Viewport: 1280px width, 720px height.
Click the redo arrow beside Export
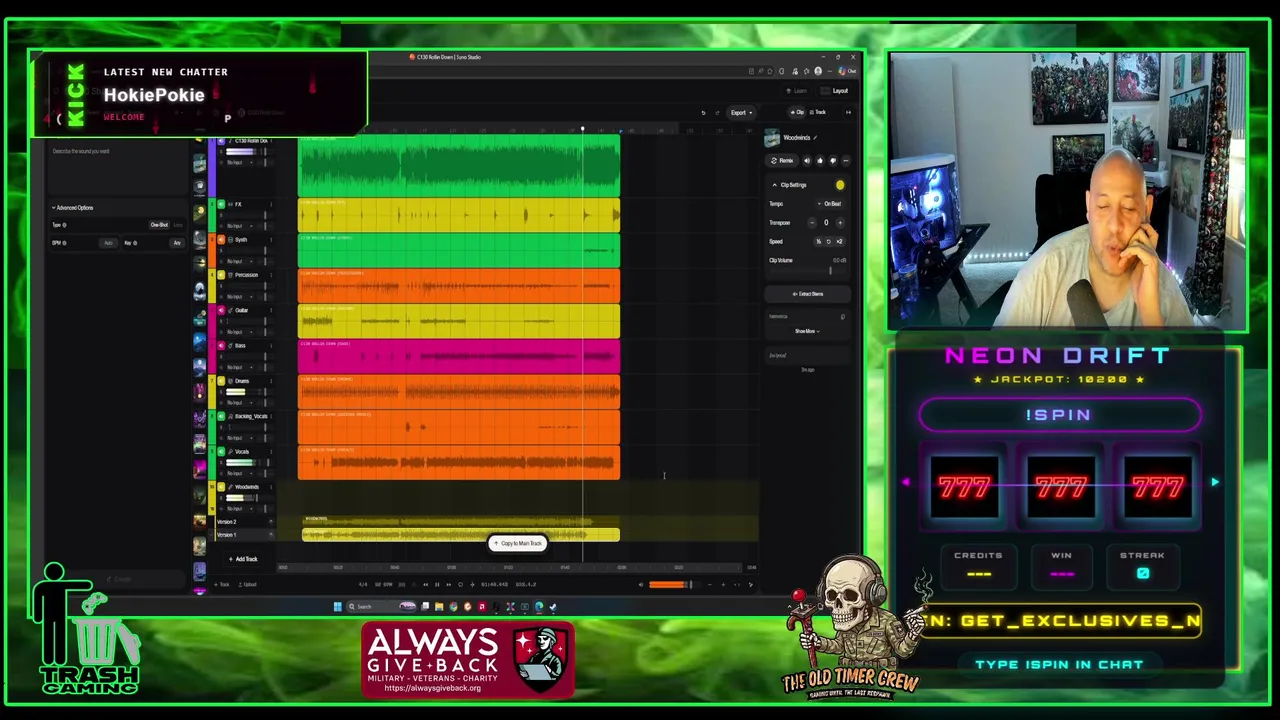716,112
